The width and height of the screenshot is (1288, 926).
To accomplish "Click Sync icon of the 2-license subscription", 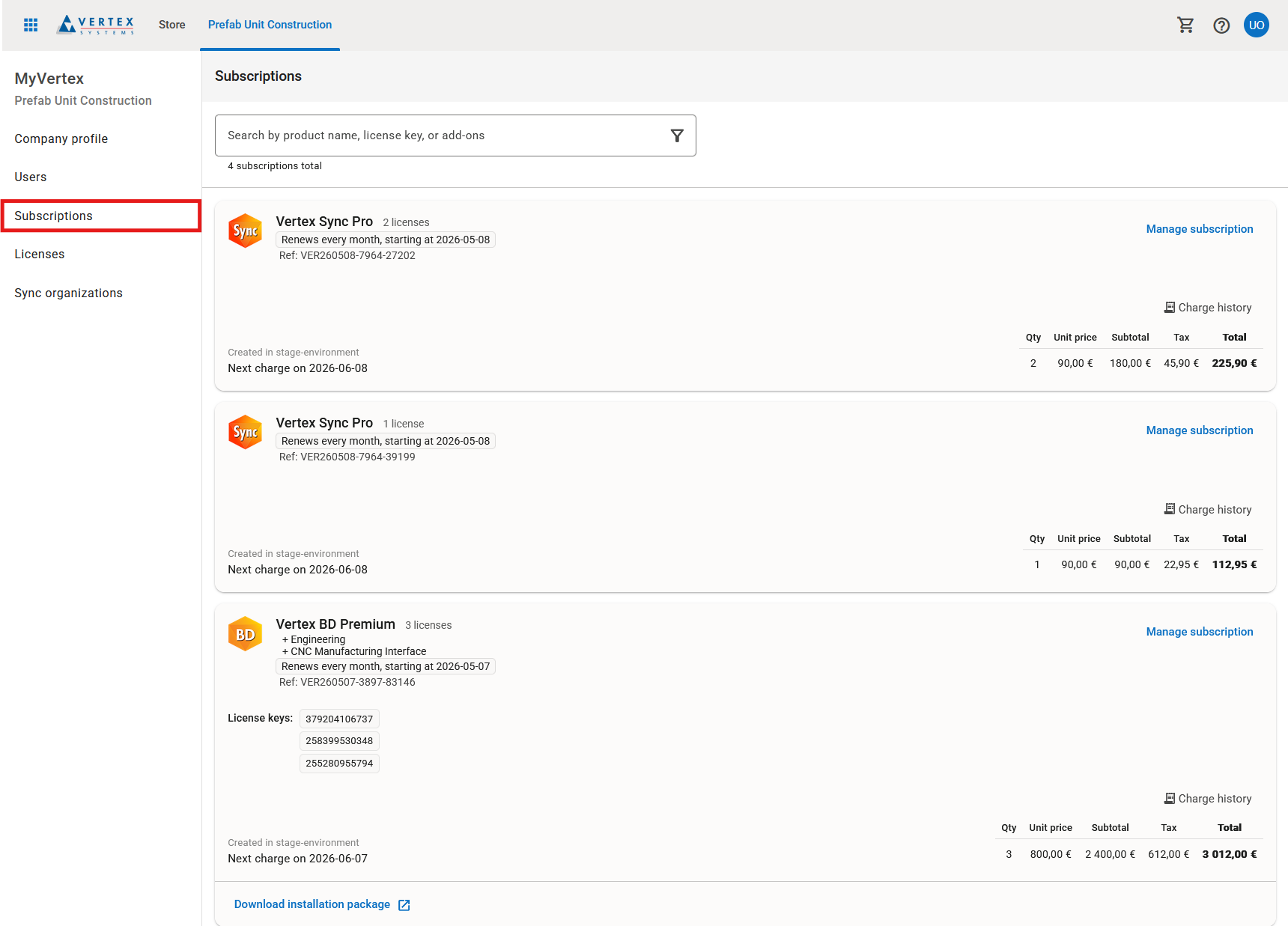I will click(x=245, y=231).
